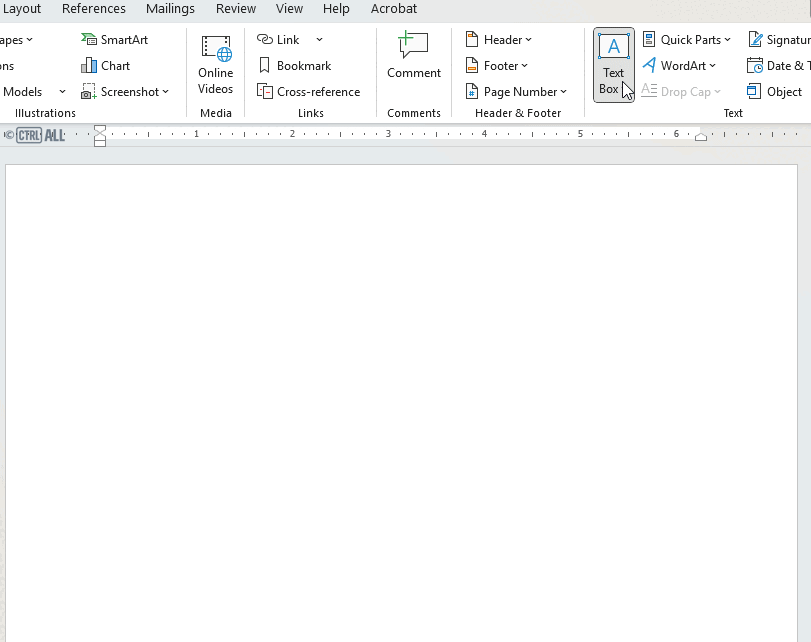Expand the Quick Parts menu
The width and height of the screenshot is (811, 642).
point(687,39)
